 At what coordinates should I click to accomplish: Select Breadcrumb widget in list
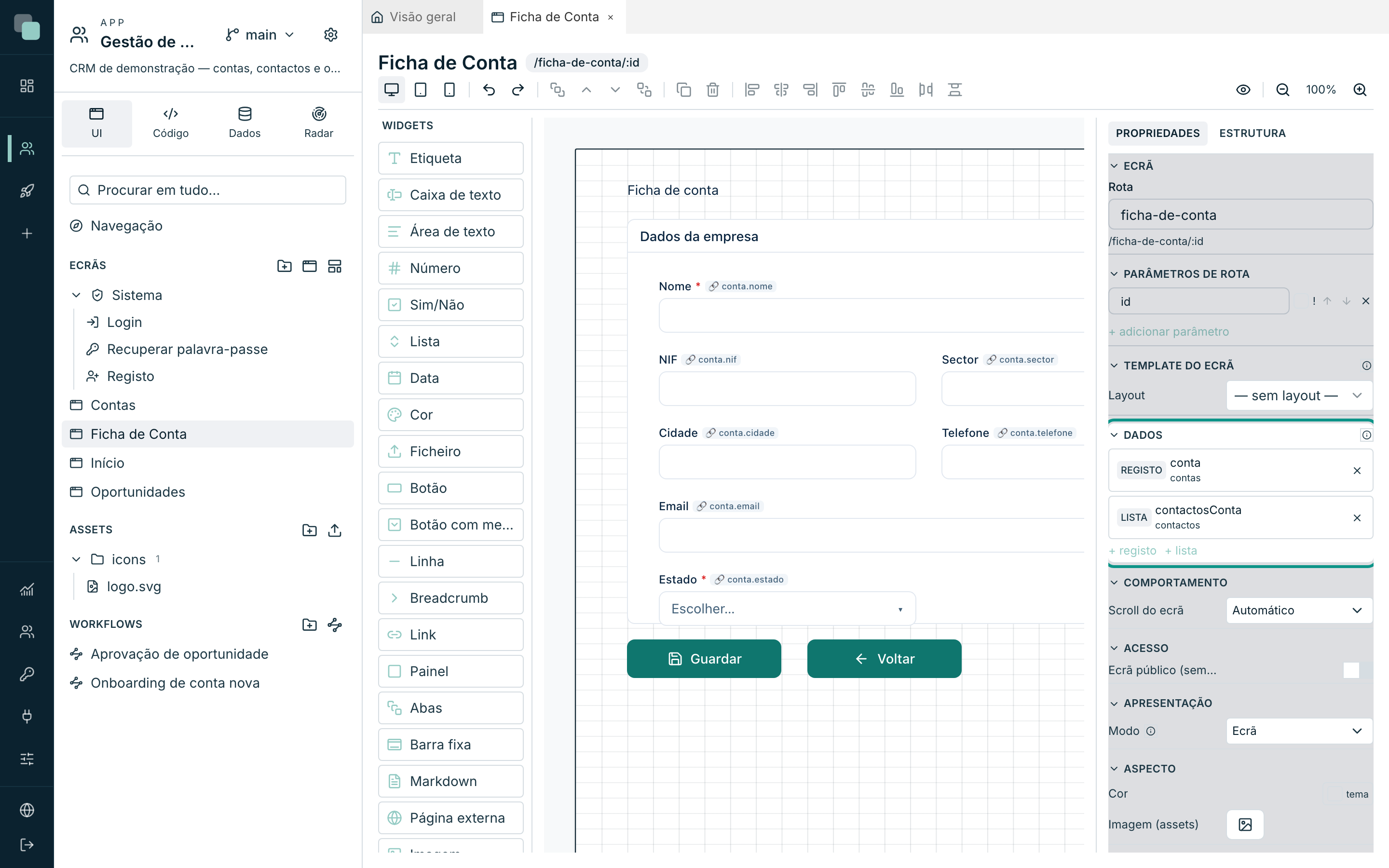(x=450, y=597)
